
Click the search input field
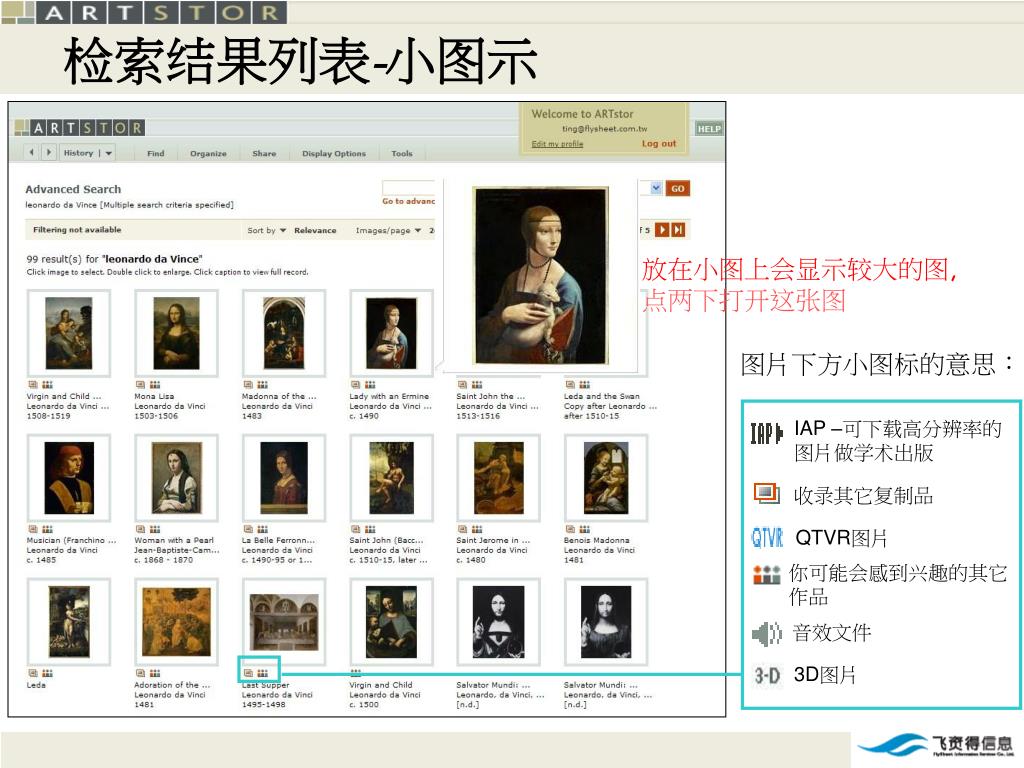pos(408,187)
